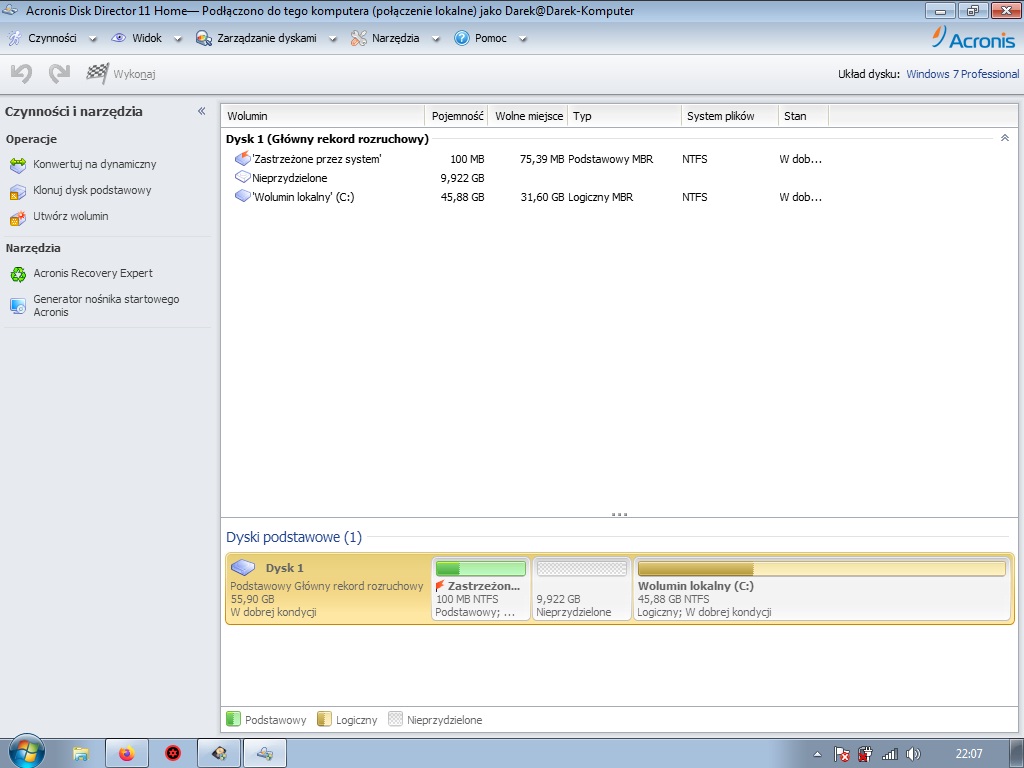The height and width of the screenshot is (768, 1024).
Task: Click the Wykonaj button label
Action: click(x=135, y=74)
